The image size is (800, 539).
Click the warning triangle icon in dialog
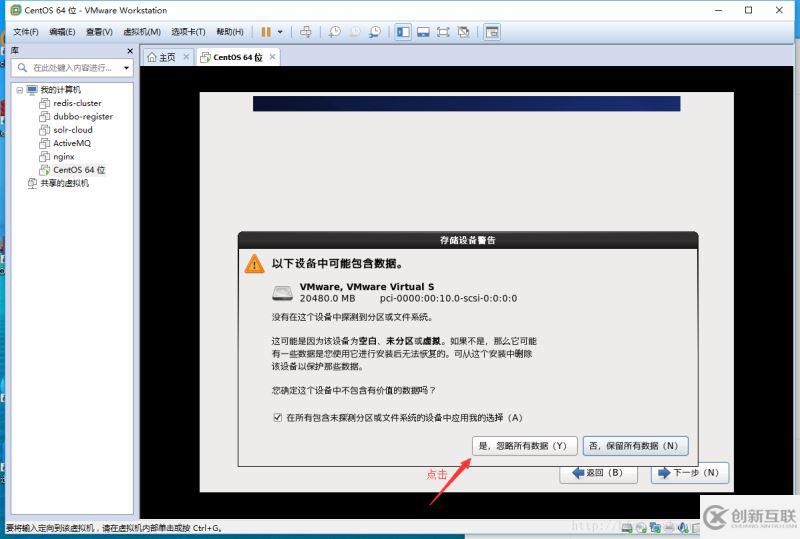pos(254,264)
